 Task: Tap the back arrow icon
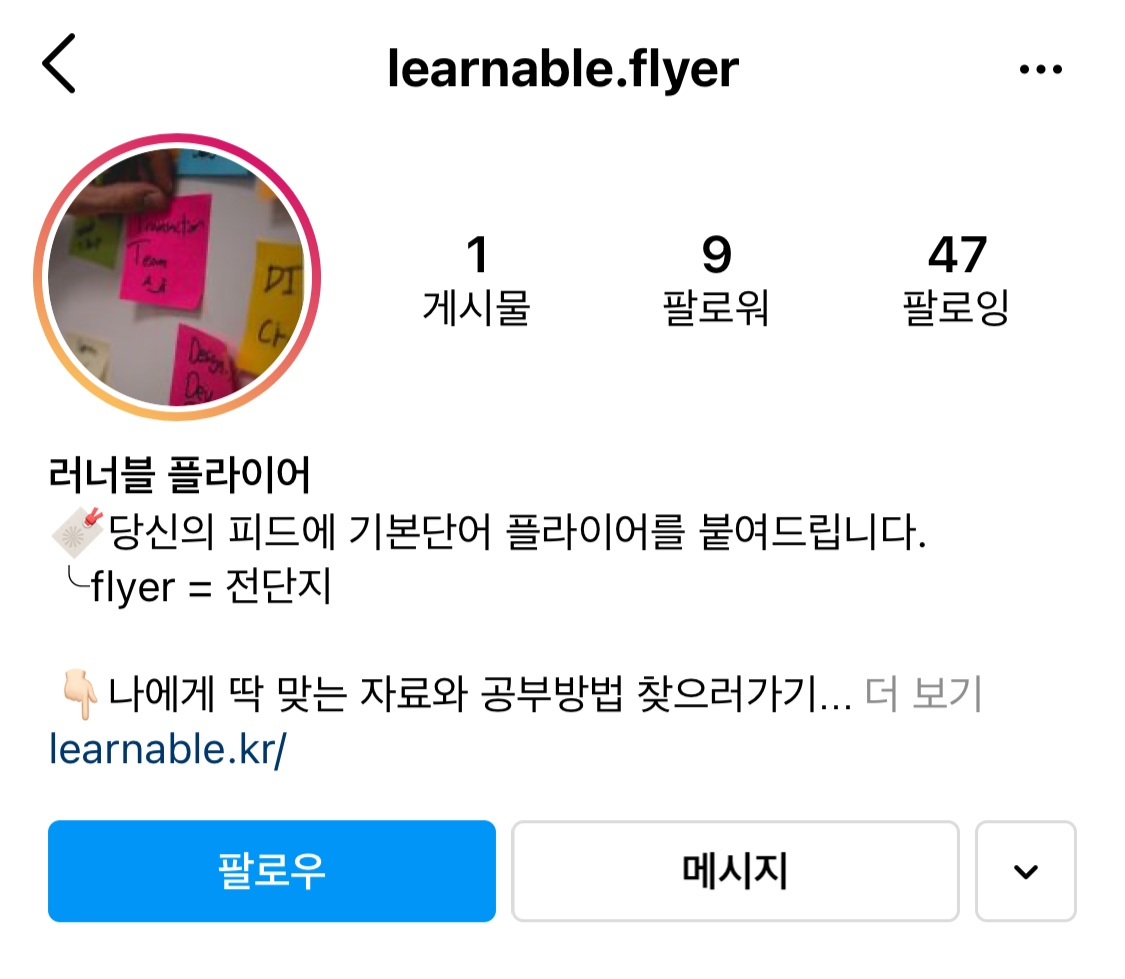pos(59,64)
